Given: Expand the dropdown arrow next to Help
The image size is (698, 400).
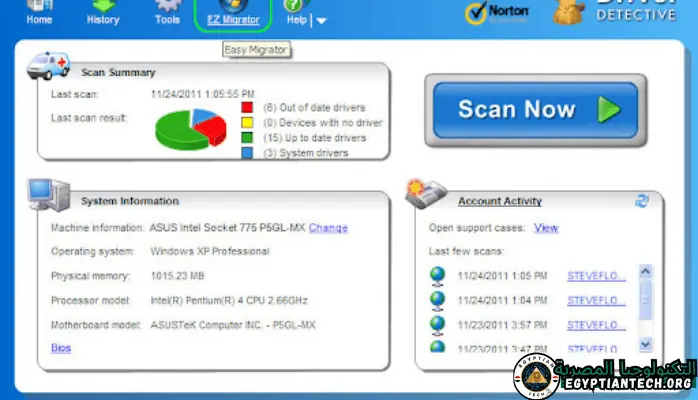Looking at the screenshot, I should 321,20.
